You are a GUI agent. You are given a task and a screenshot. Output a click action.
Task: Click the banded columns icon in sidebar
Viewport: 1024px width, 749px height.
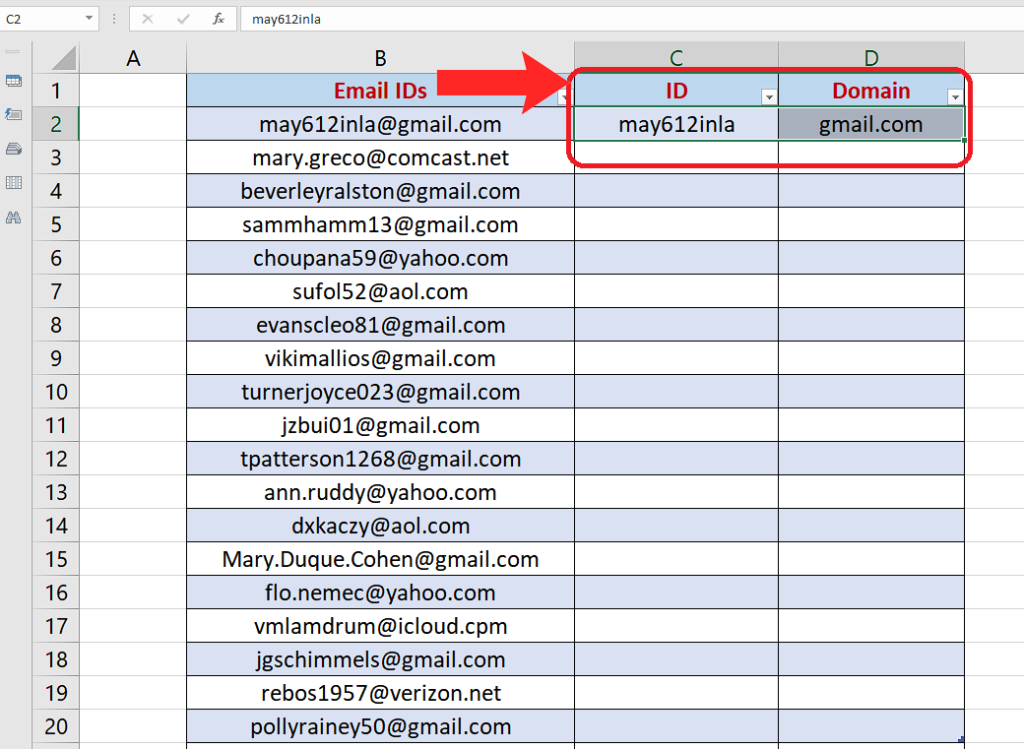click(13, 183)
